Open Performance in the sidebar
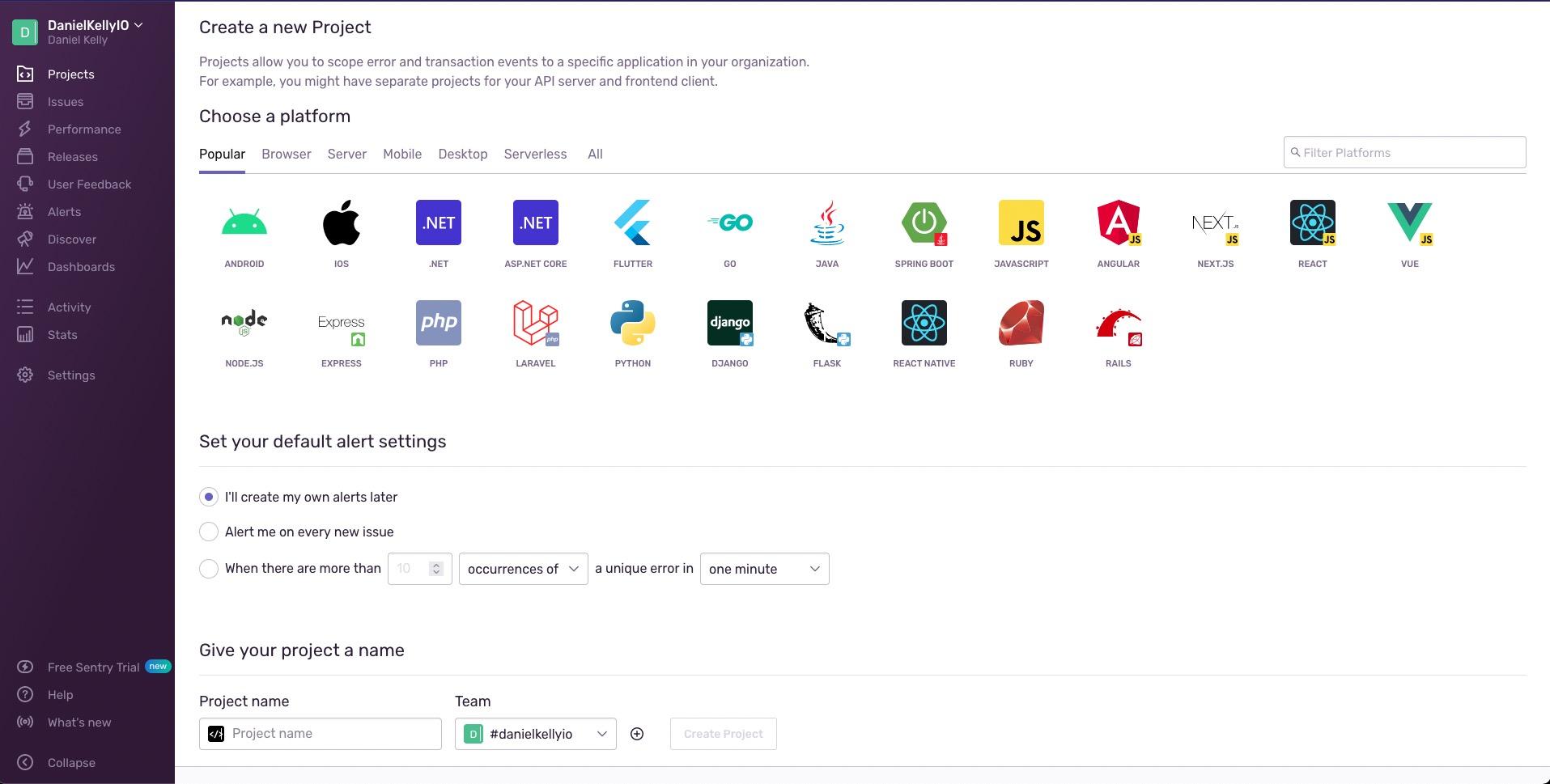The image size is (1550, 784). (84, 129)
